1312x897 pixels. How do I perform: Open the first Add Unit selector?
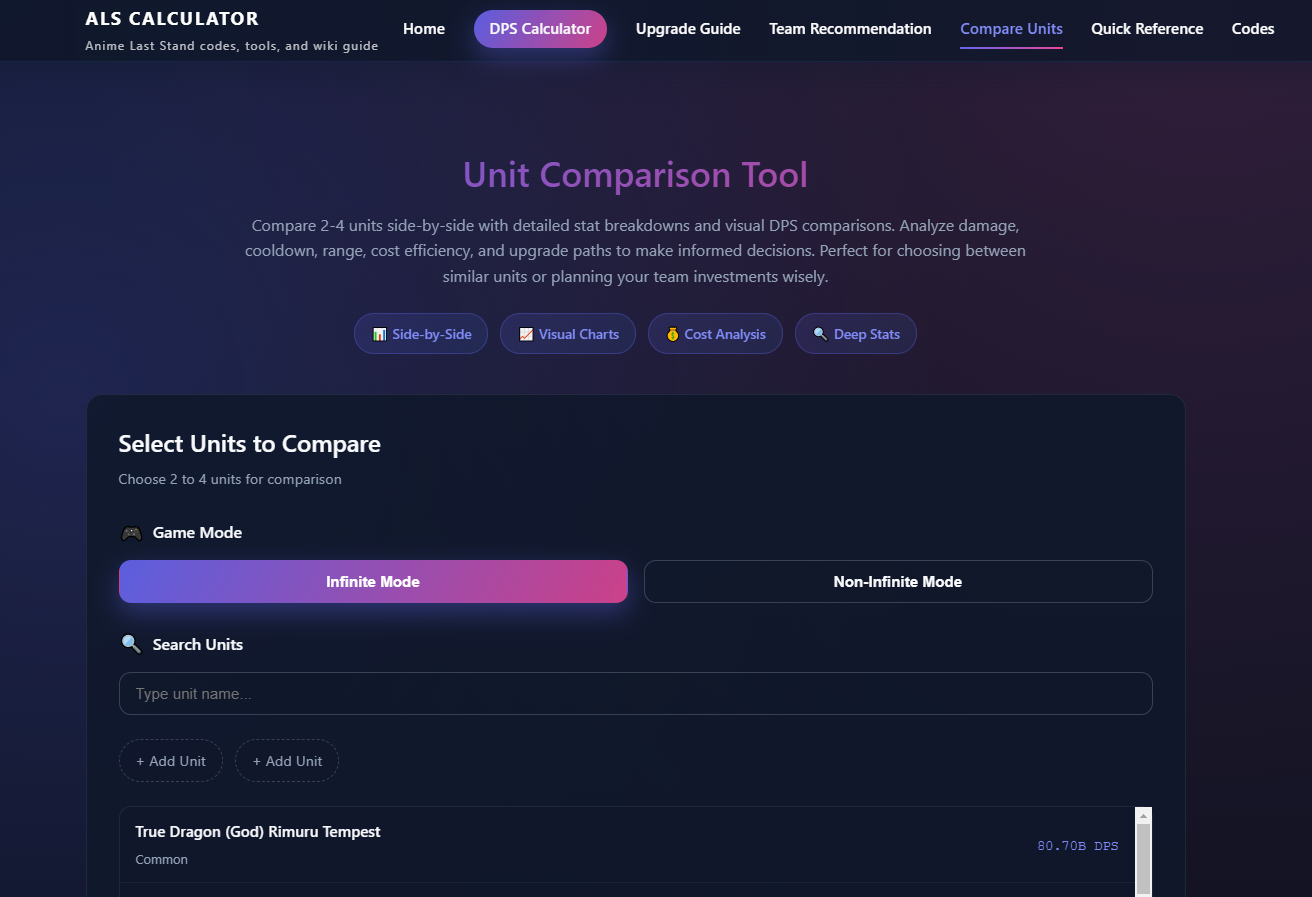pyautogui.click(x=170, y=760)
